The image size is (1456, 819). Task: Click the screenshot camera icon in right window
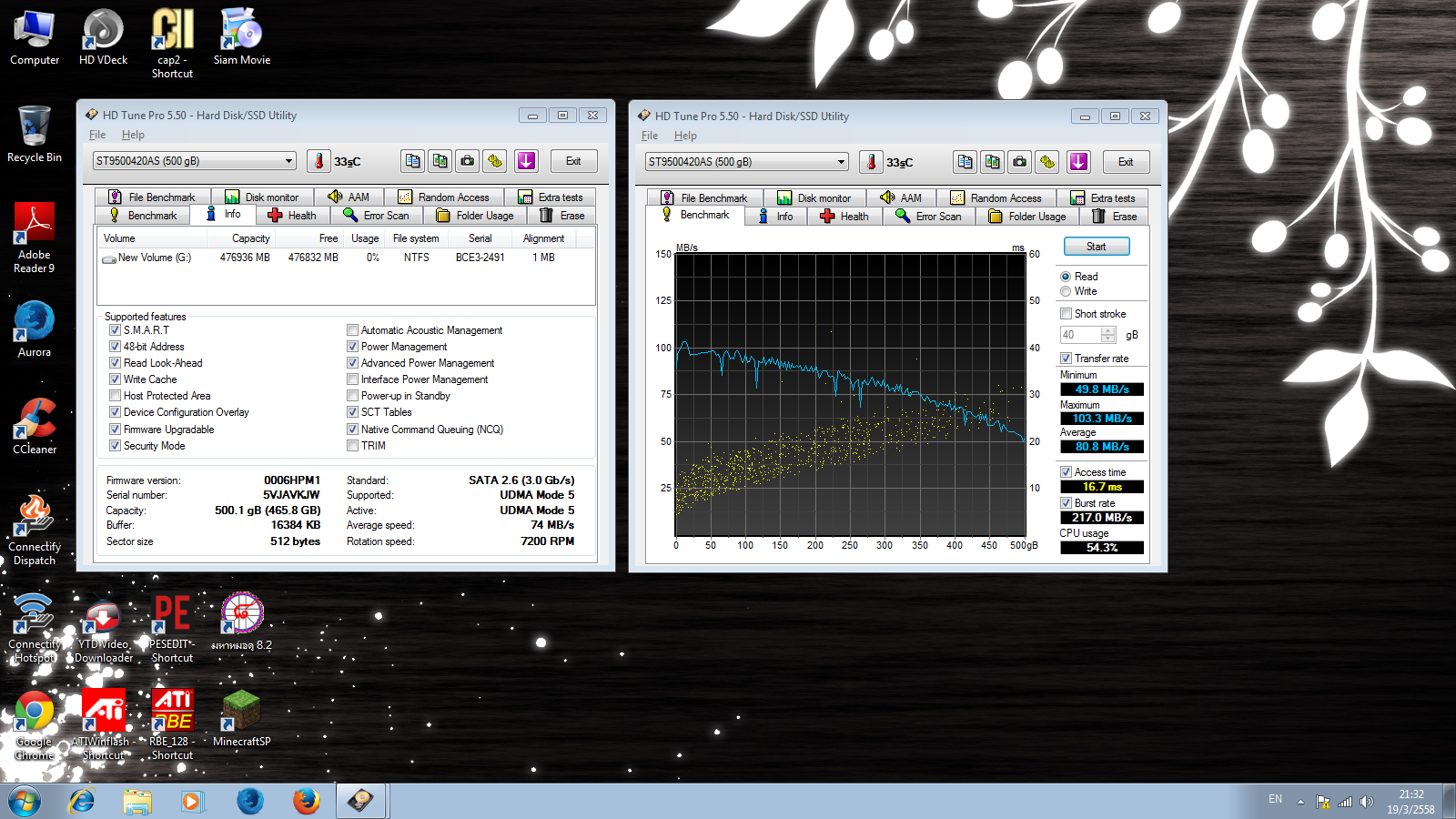1020,162
